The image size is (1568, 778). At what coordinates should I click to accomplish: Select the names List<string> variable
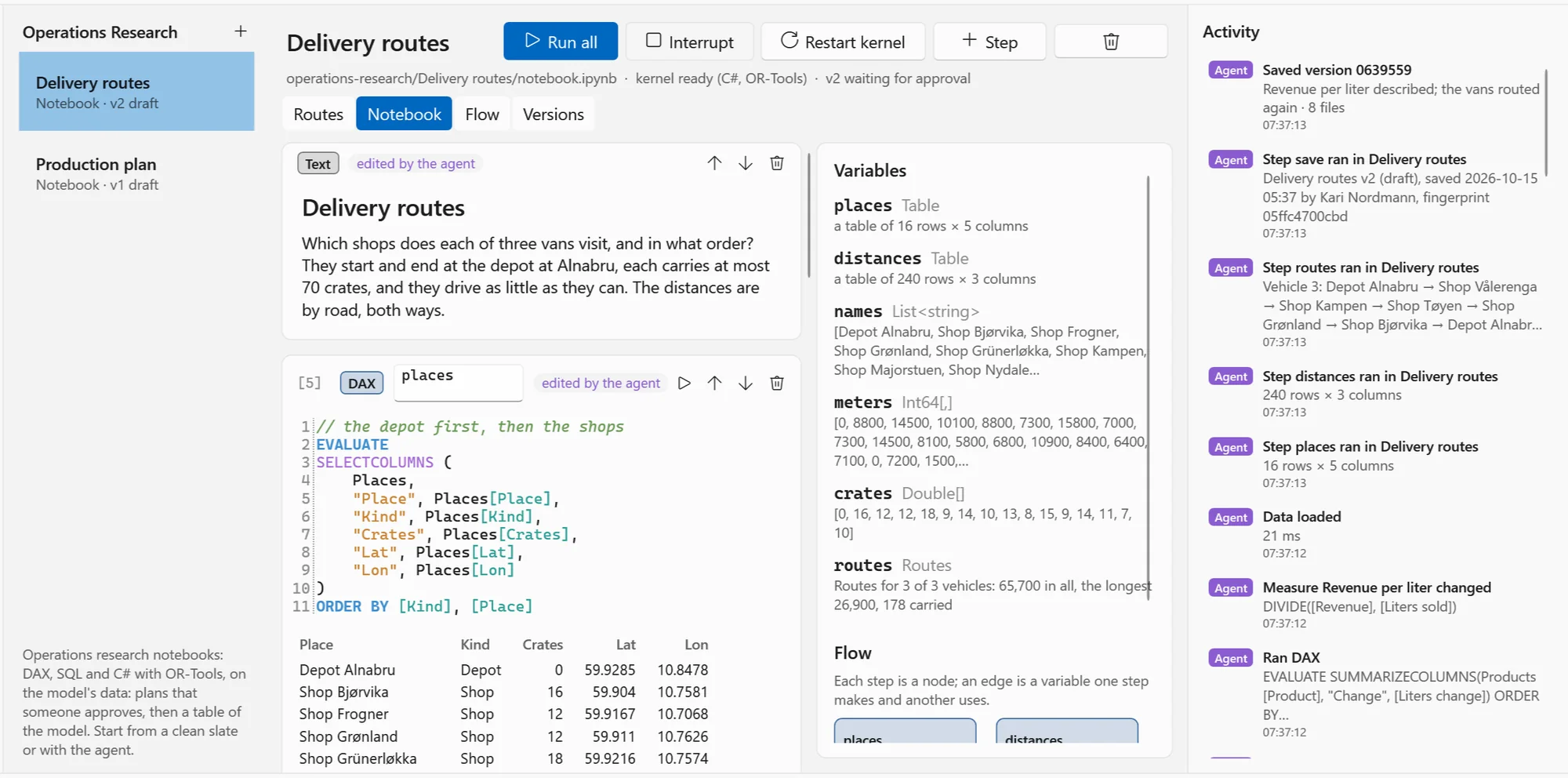(x=991, y=340)
